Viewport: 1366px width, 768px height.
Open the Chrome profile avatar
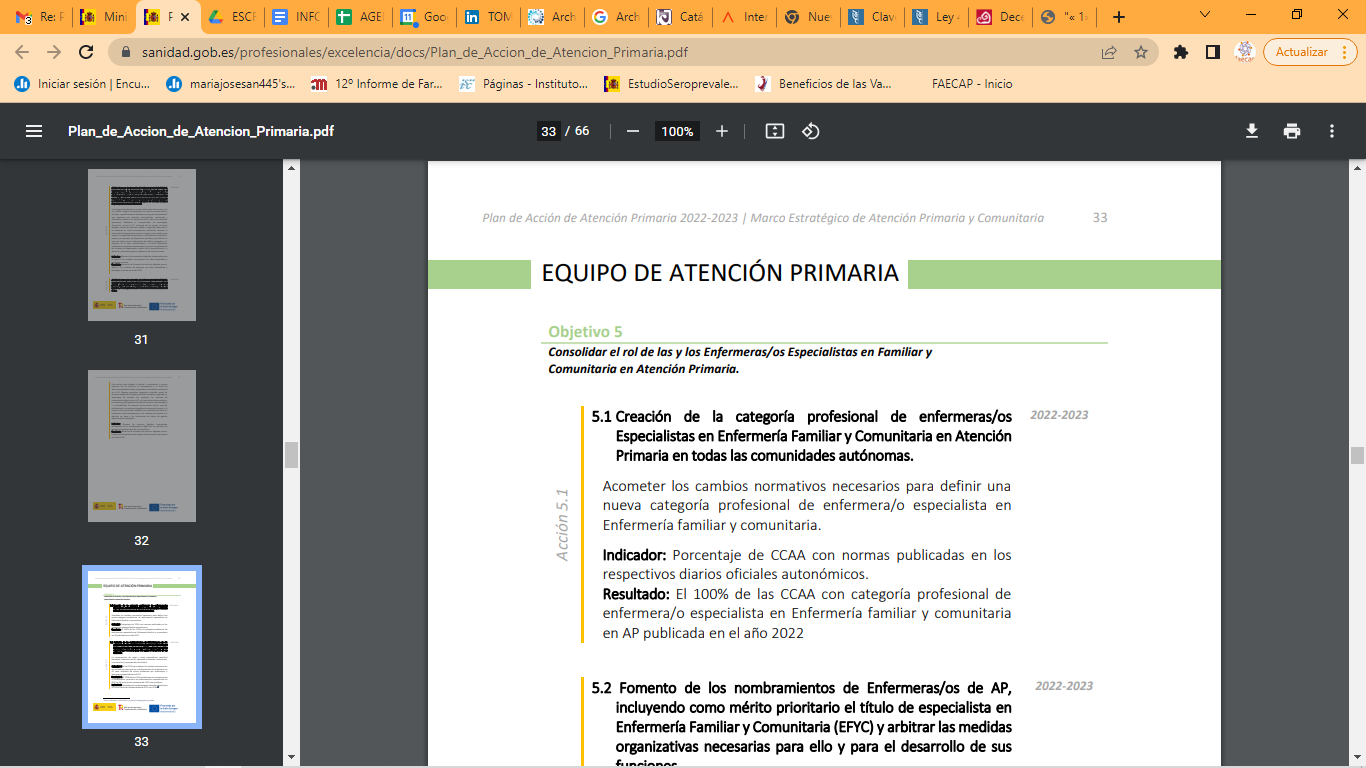1245,52
